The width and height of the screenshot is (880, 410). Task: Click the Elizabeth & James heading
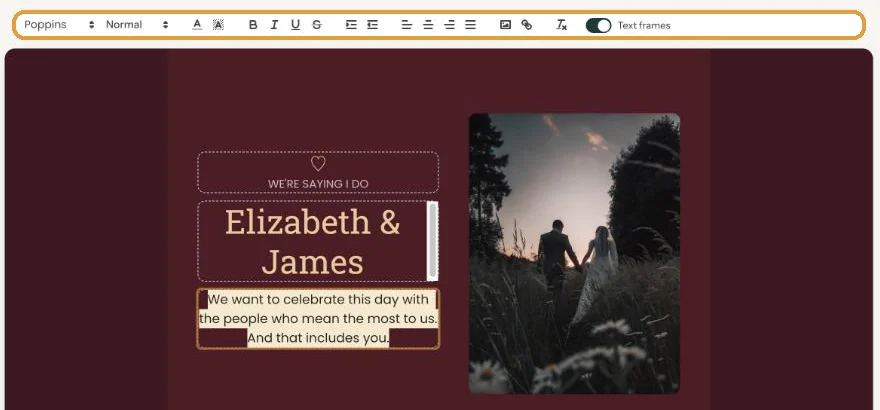pyautogui.click(x=313, y=242)
